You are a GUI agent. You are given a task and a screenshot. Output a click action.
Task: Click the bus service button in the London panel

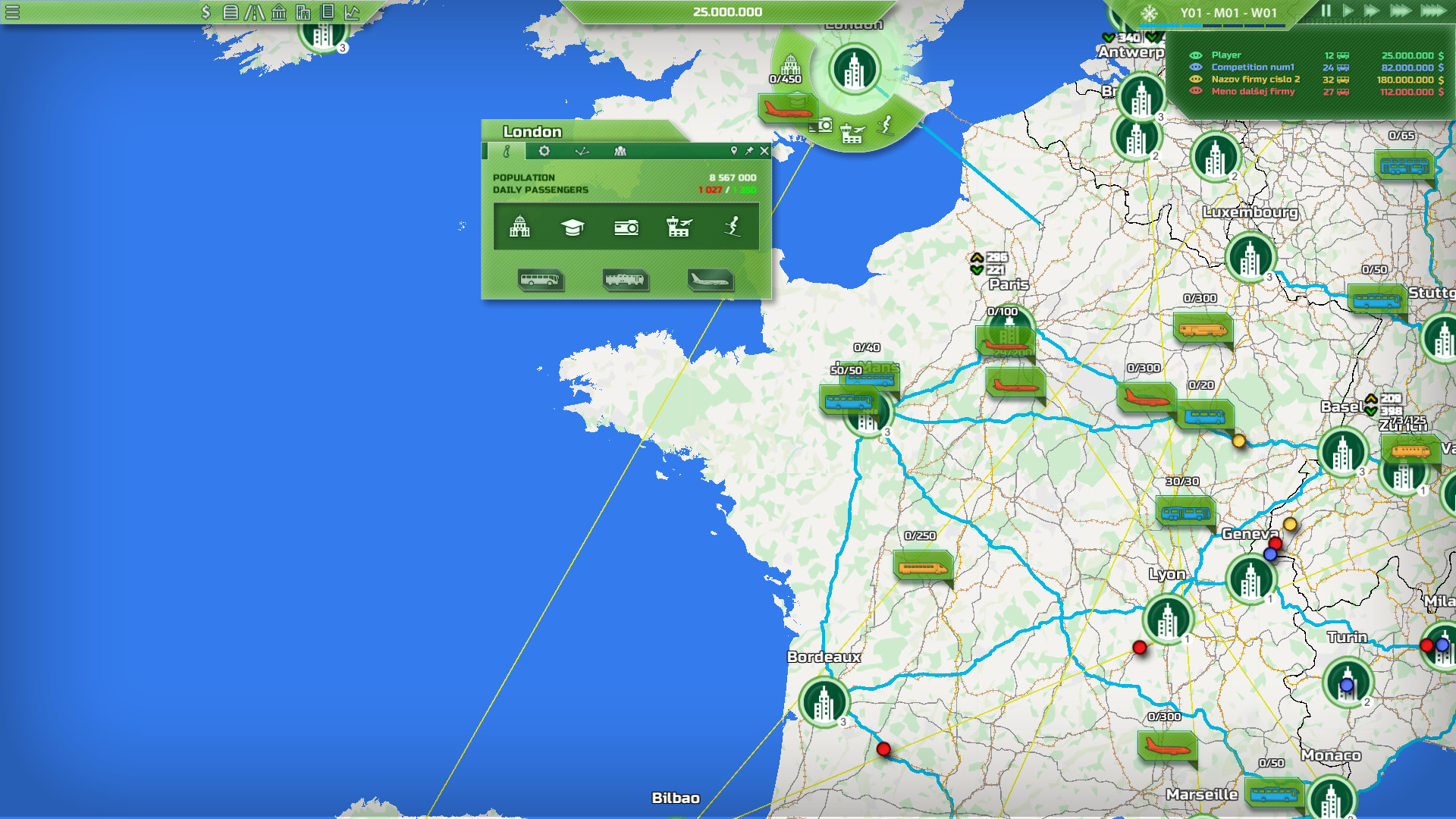540,281
